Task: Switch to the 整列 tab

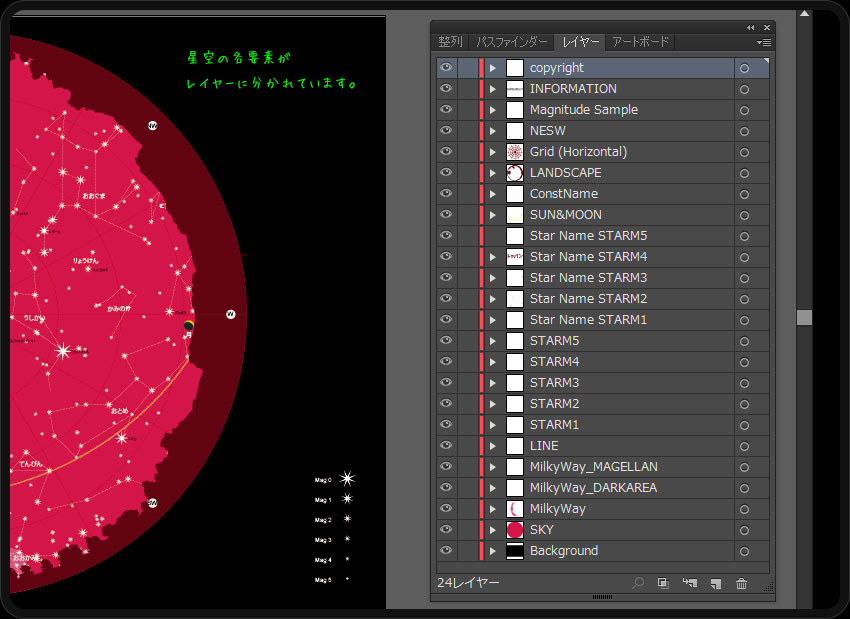Action: 450,42
